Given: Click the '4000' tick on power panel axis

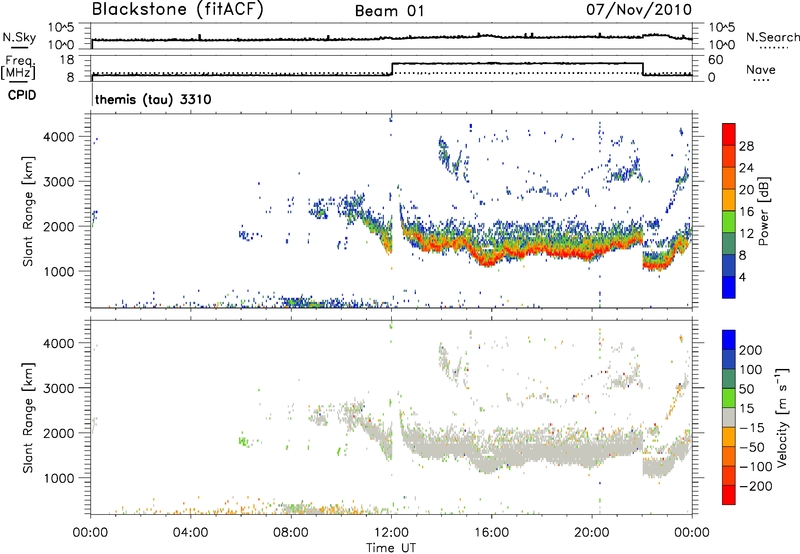Looking at the screenshot, I should (58, 137).
